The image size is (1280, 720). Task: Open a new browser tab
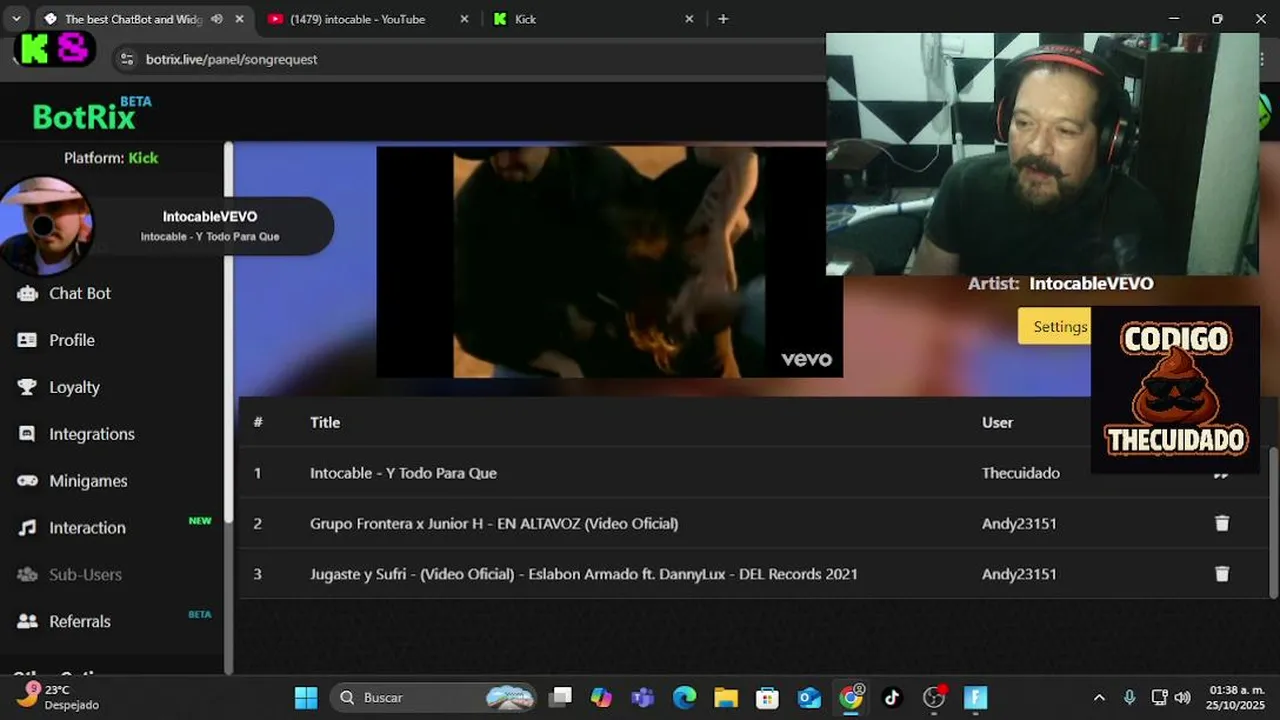723,19
